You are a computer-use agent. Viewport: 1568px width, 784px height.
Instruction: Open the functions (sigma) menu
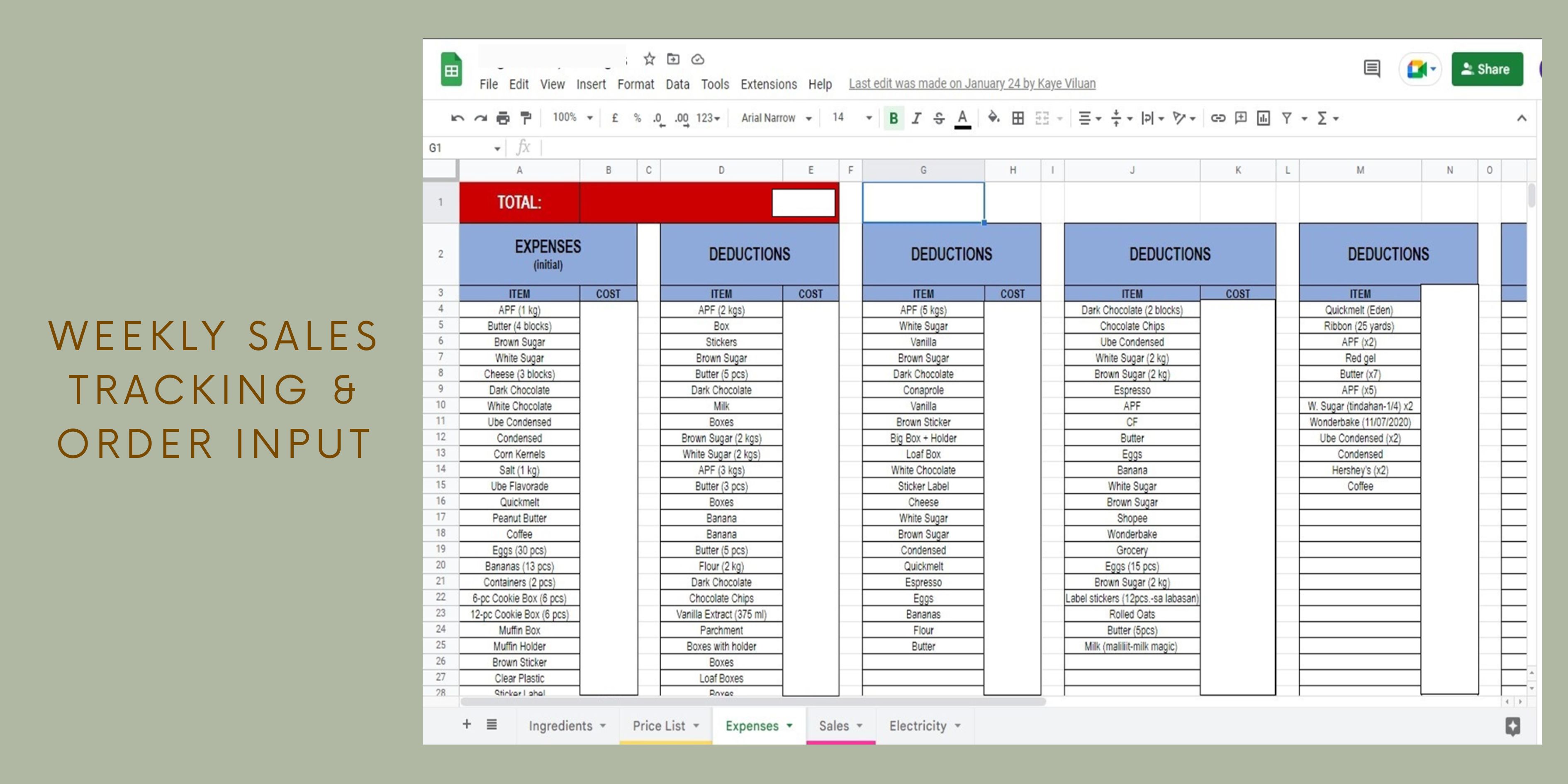1327,118
